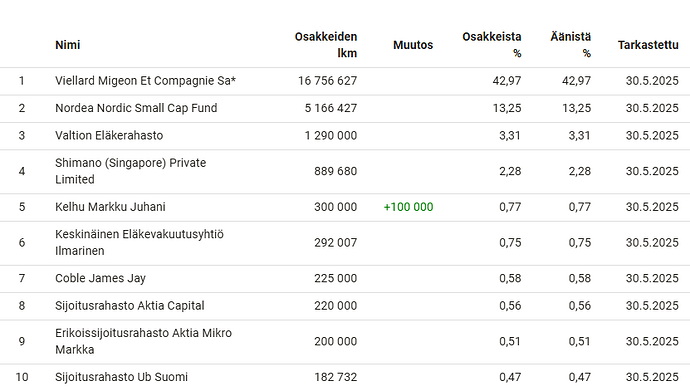Open Valtion Eläkerahasto shareholder entry
690x391 pixels.
[x=109, y=135]
